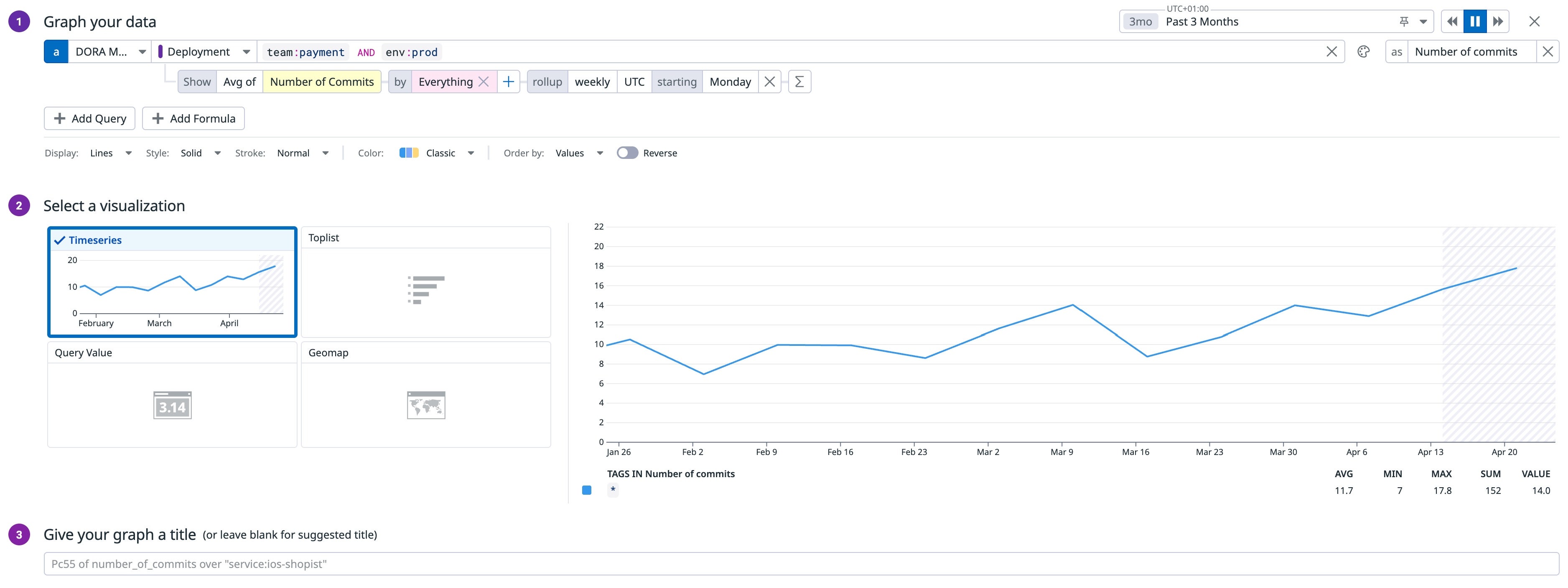Click the Add Formula button
This screenshot has height=588, width=1568.
tap(193, 118)
